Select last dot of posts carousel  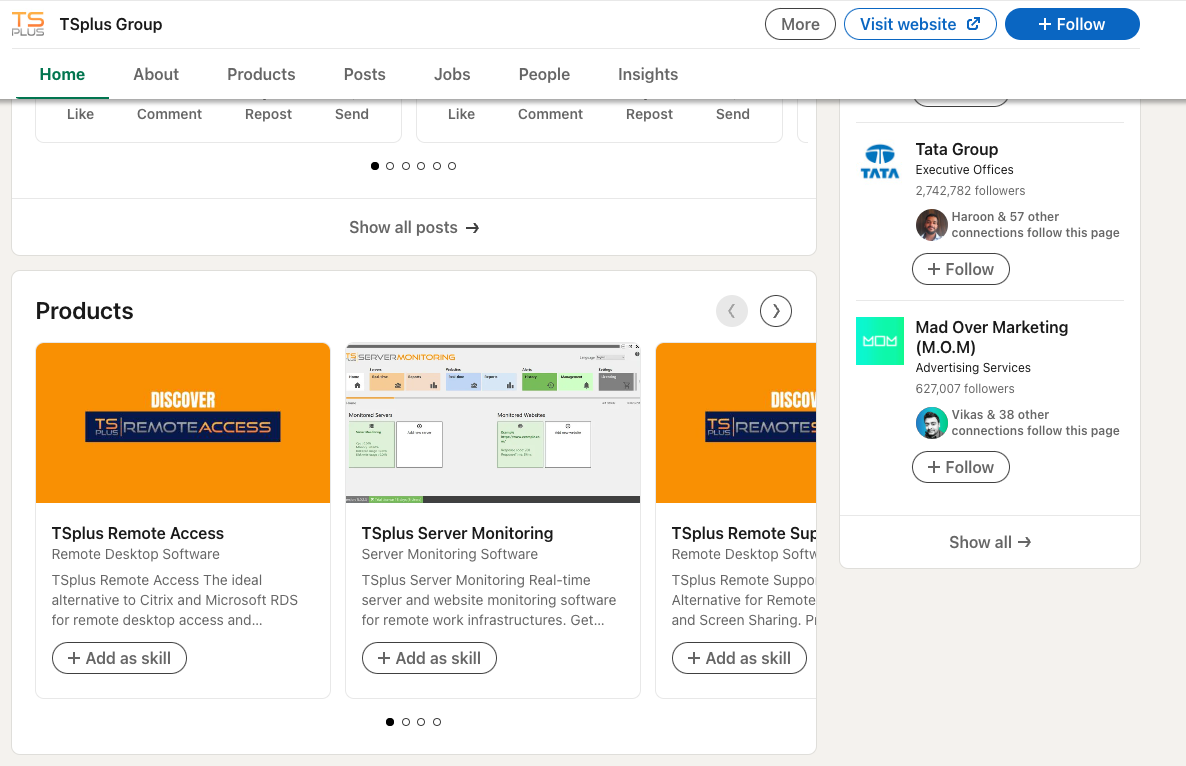(x=452, y=166)
